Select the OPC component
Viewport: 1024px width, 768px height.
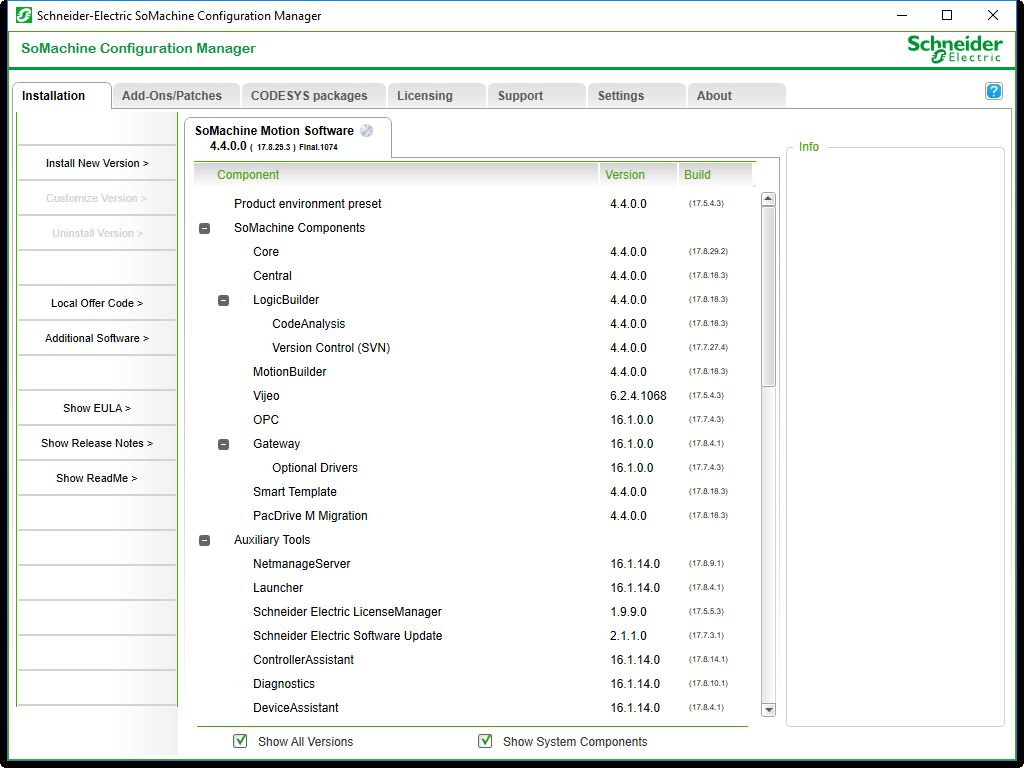click(x=475, y=420)
